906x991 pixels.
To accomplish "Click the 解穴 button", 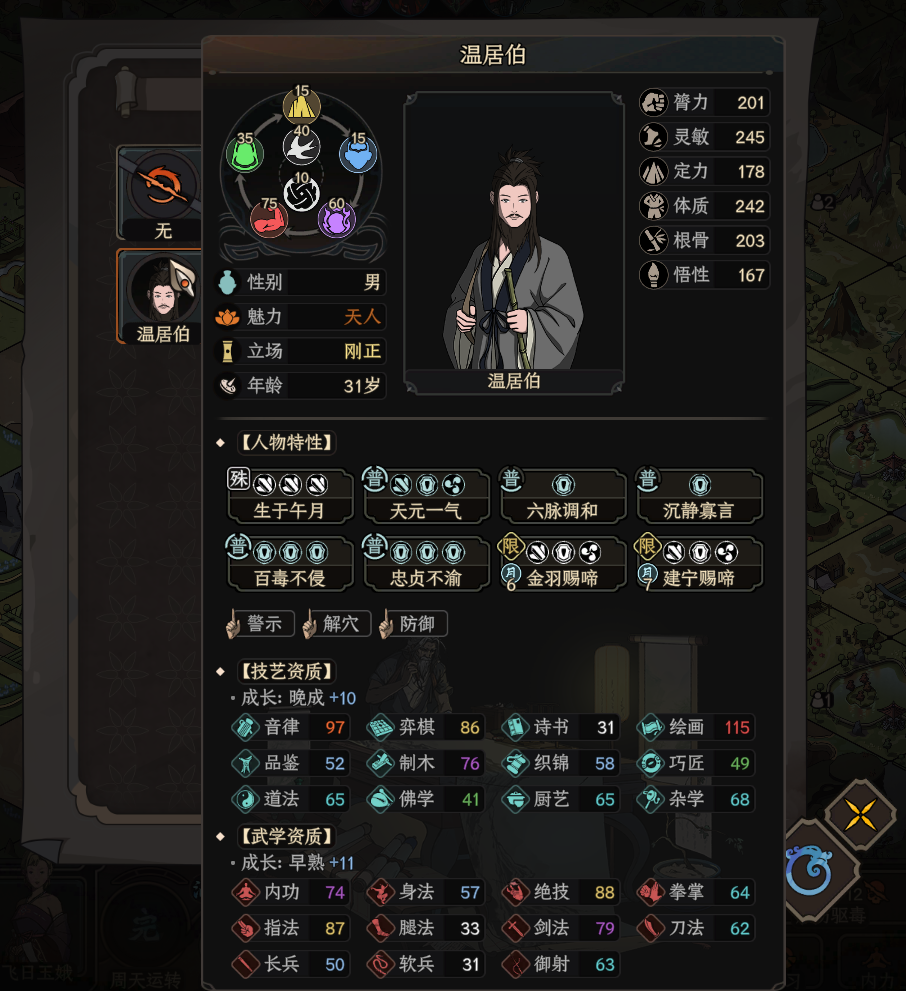I will point(337,624).
